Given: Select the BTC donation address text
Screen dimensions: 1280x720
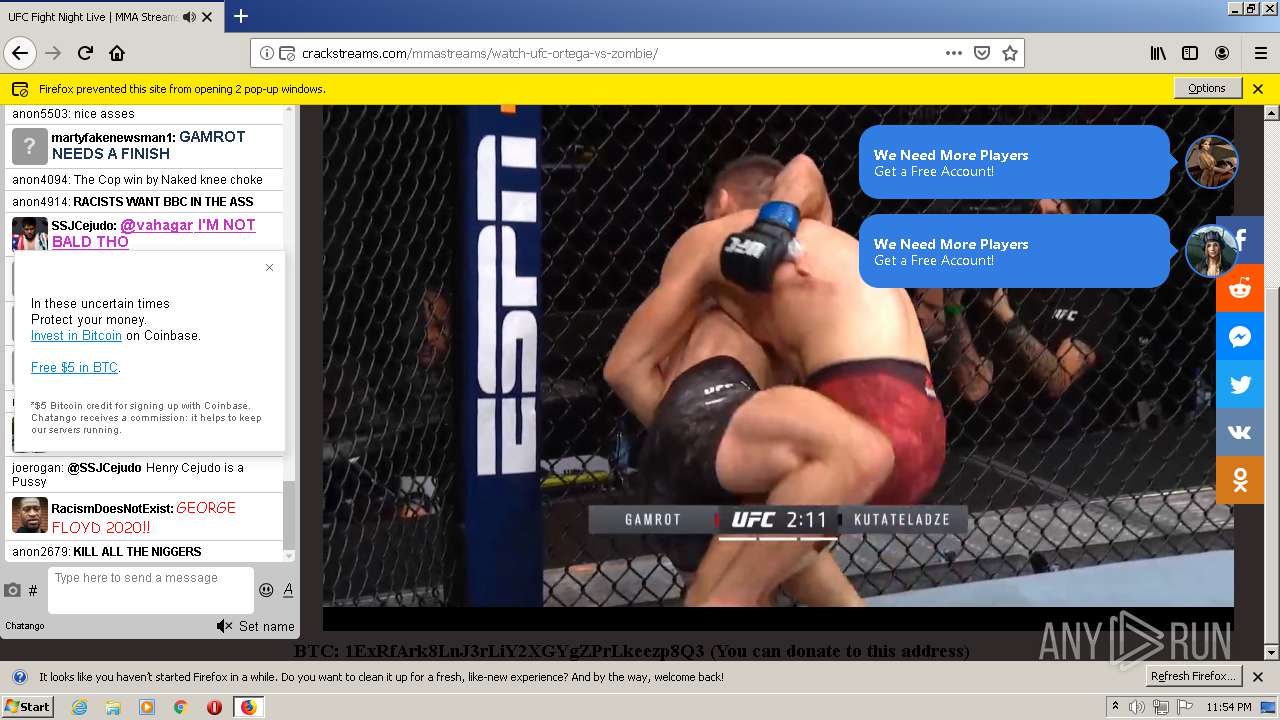Looking at the screenshot, I should tap(525, 651).
